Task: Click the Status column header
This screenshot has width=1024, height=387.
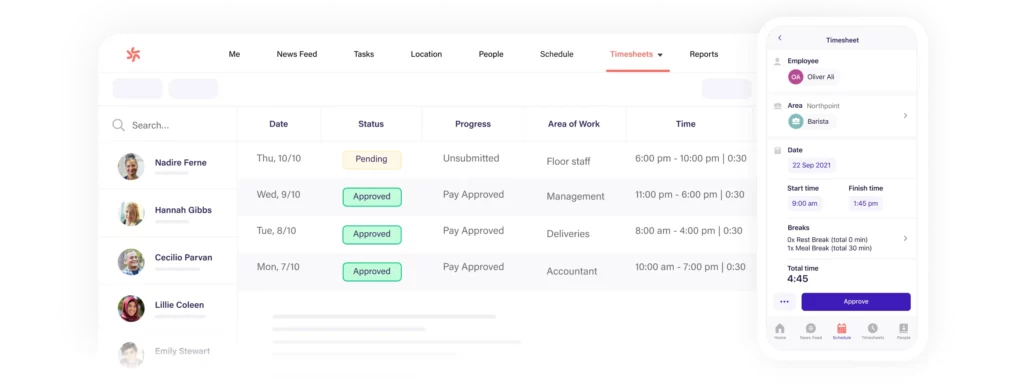Action: coord(371,124)
